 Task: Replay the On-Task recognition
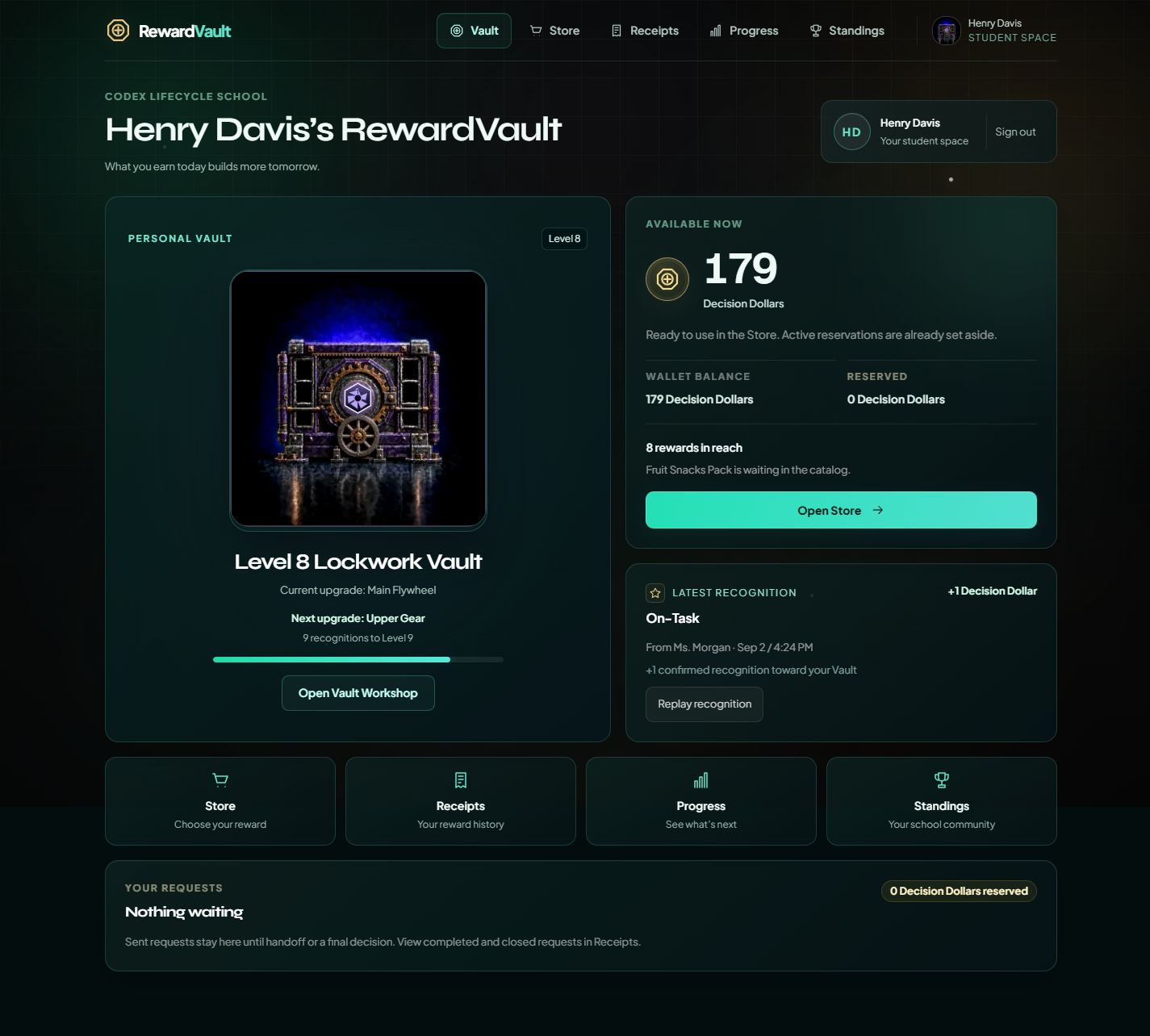(705, 704)
